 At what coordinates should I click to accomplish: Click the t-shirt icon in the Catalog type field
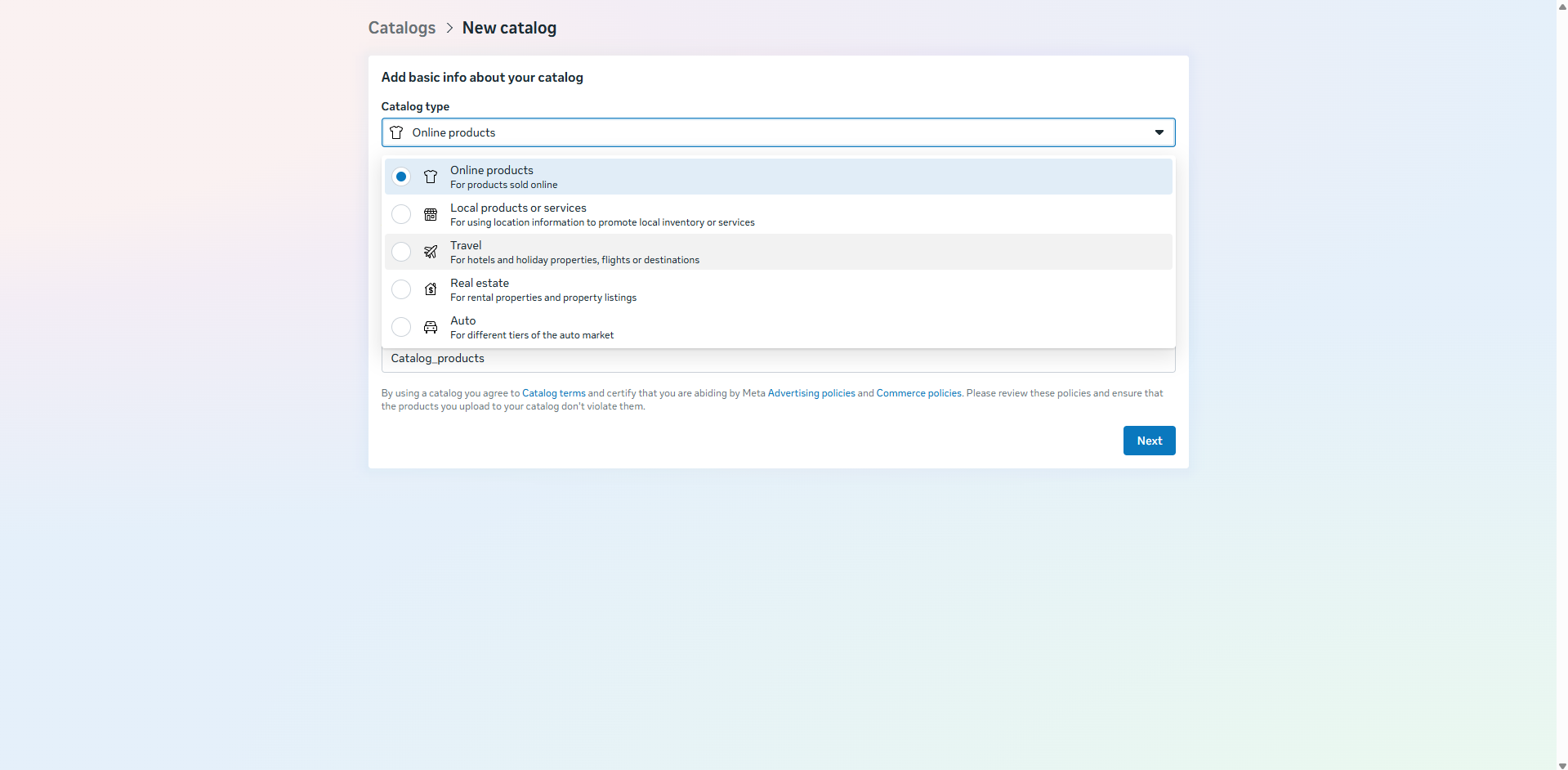(396, 132)
